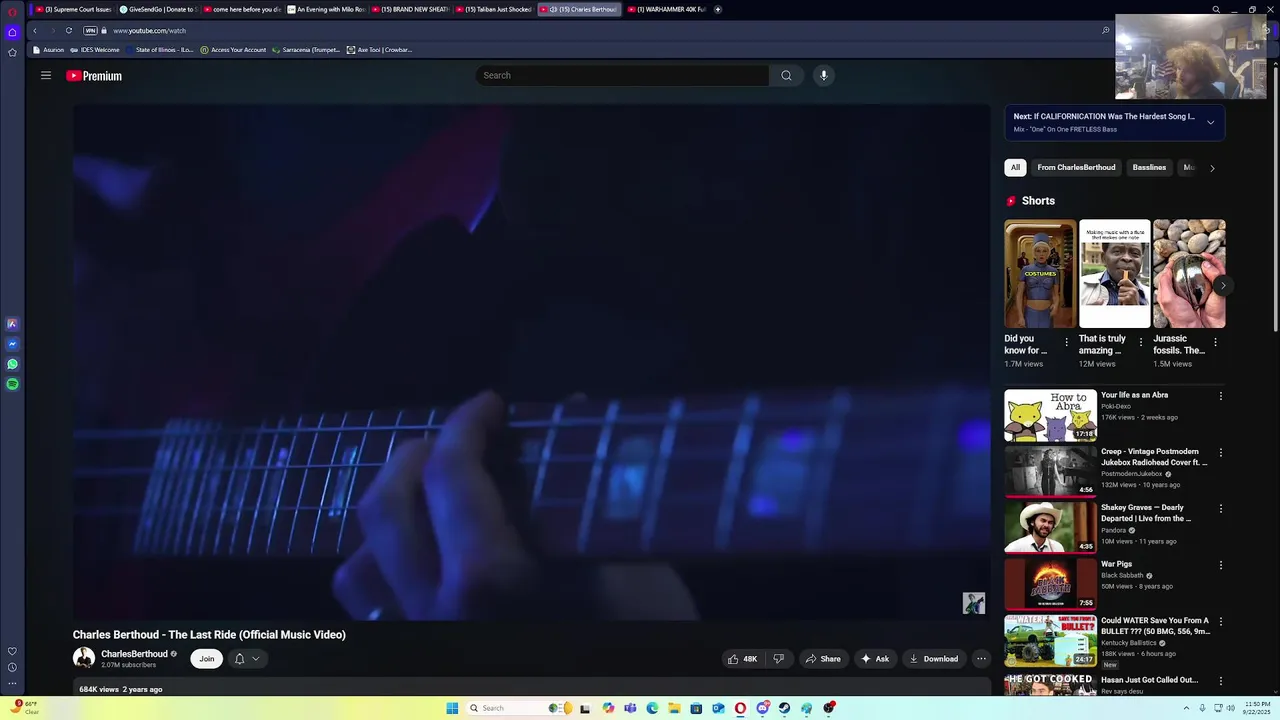Open State of Illinois bookmark
Viewport: 1280px width, 720px height.
(x=159, y=50)
